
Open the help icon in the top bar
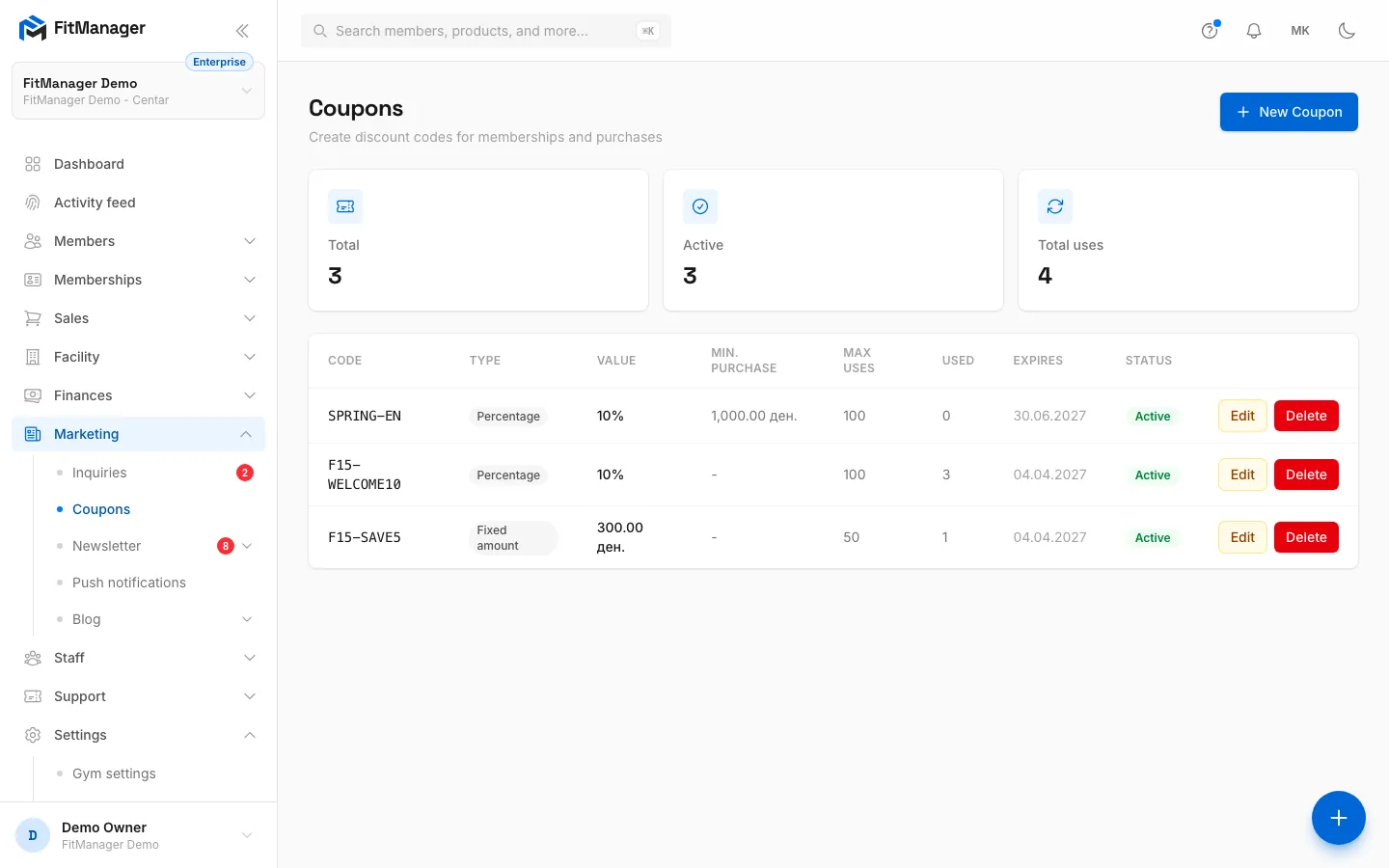click(x=1210, y=31)
